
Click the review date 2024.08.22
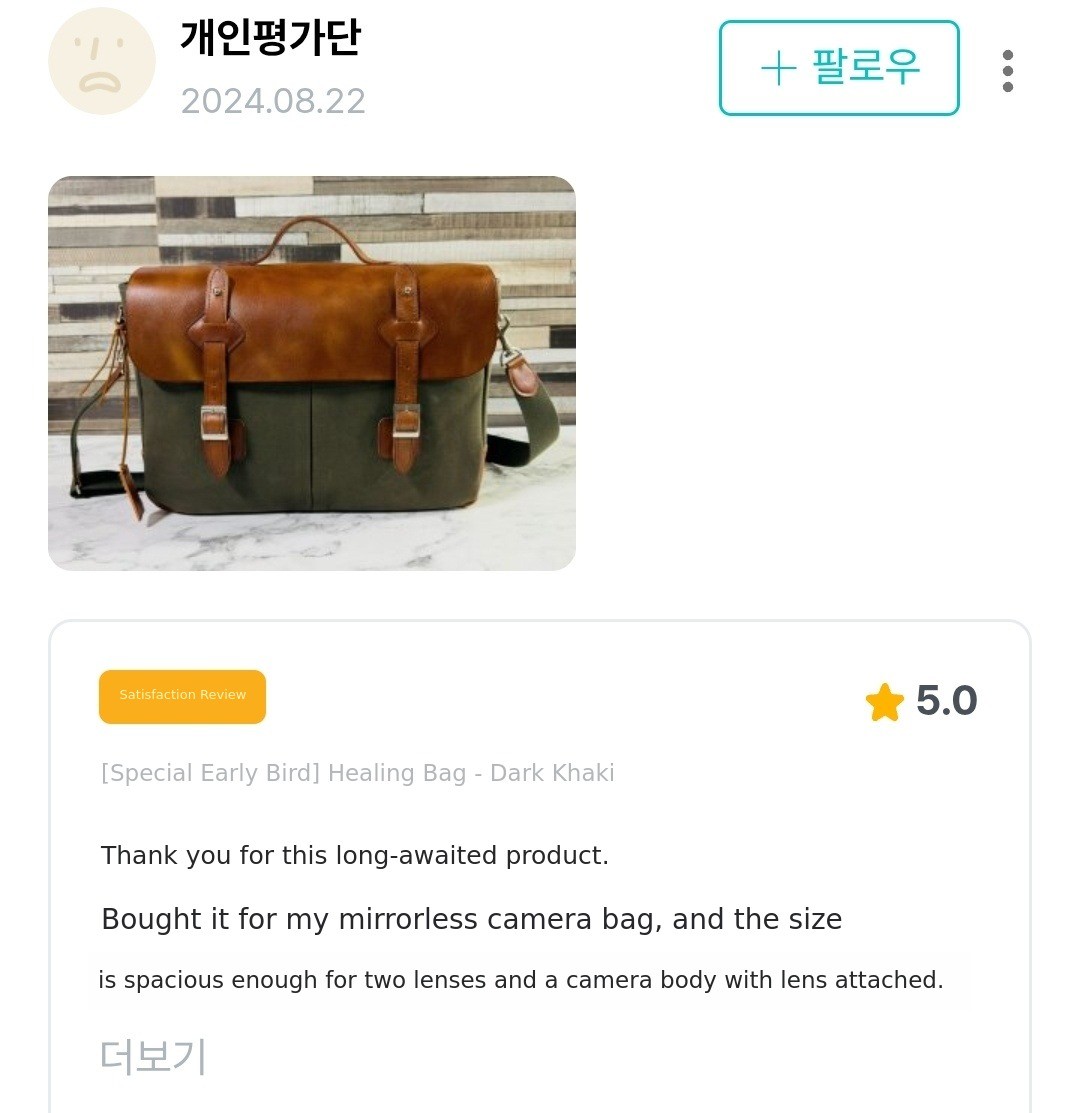tap(273, 101)
